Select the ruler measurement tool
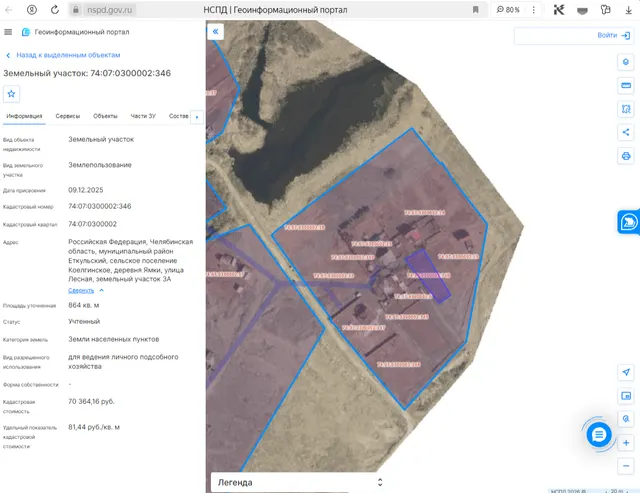The height and width of the screenshot is (493, 640). pos(626,86)
